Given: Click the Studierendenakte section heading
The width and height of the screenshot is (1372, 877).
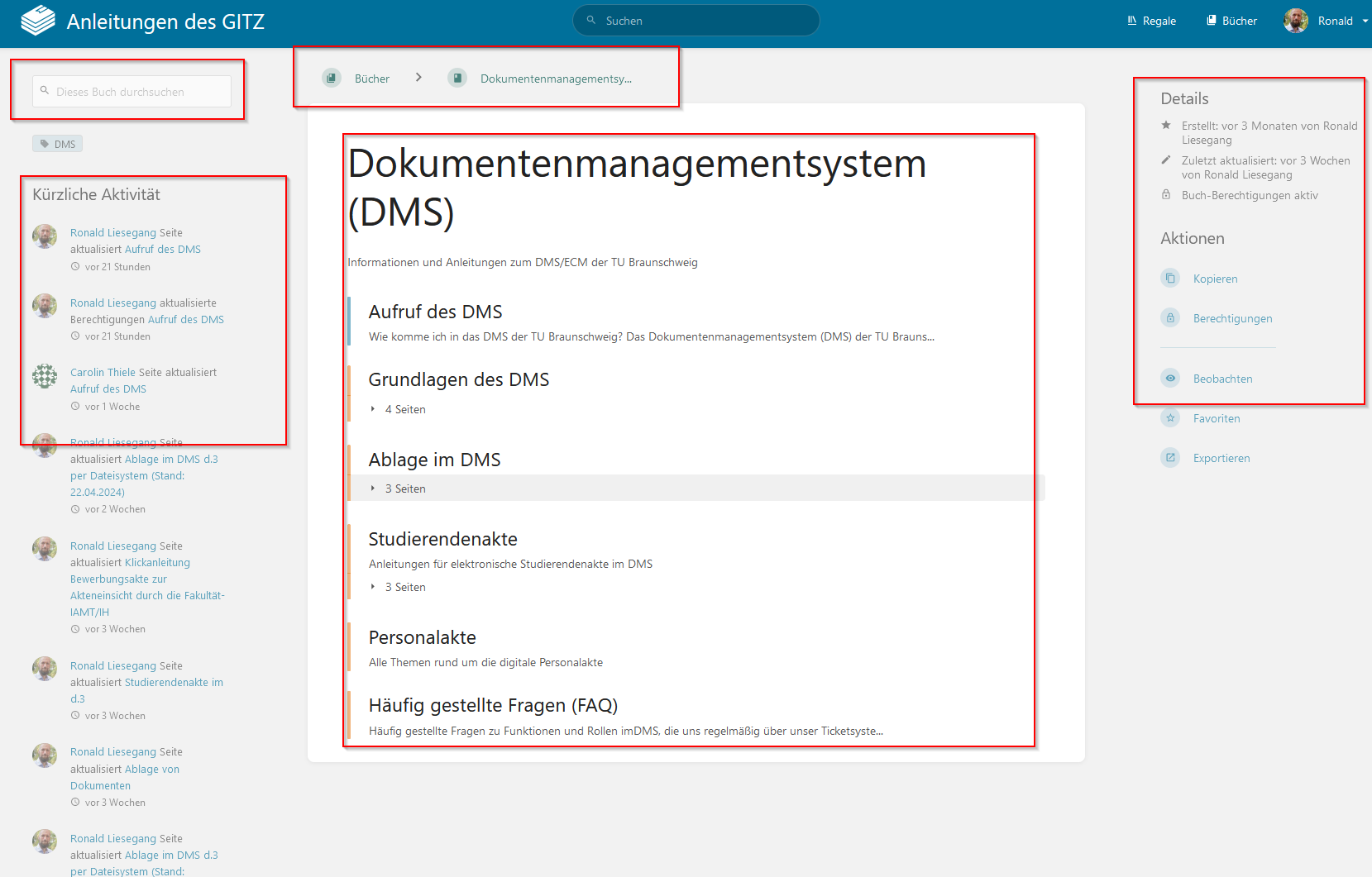Looking at the screenshot, I should click(x=442, y=538).
